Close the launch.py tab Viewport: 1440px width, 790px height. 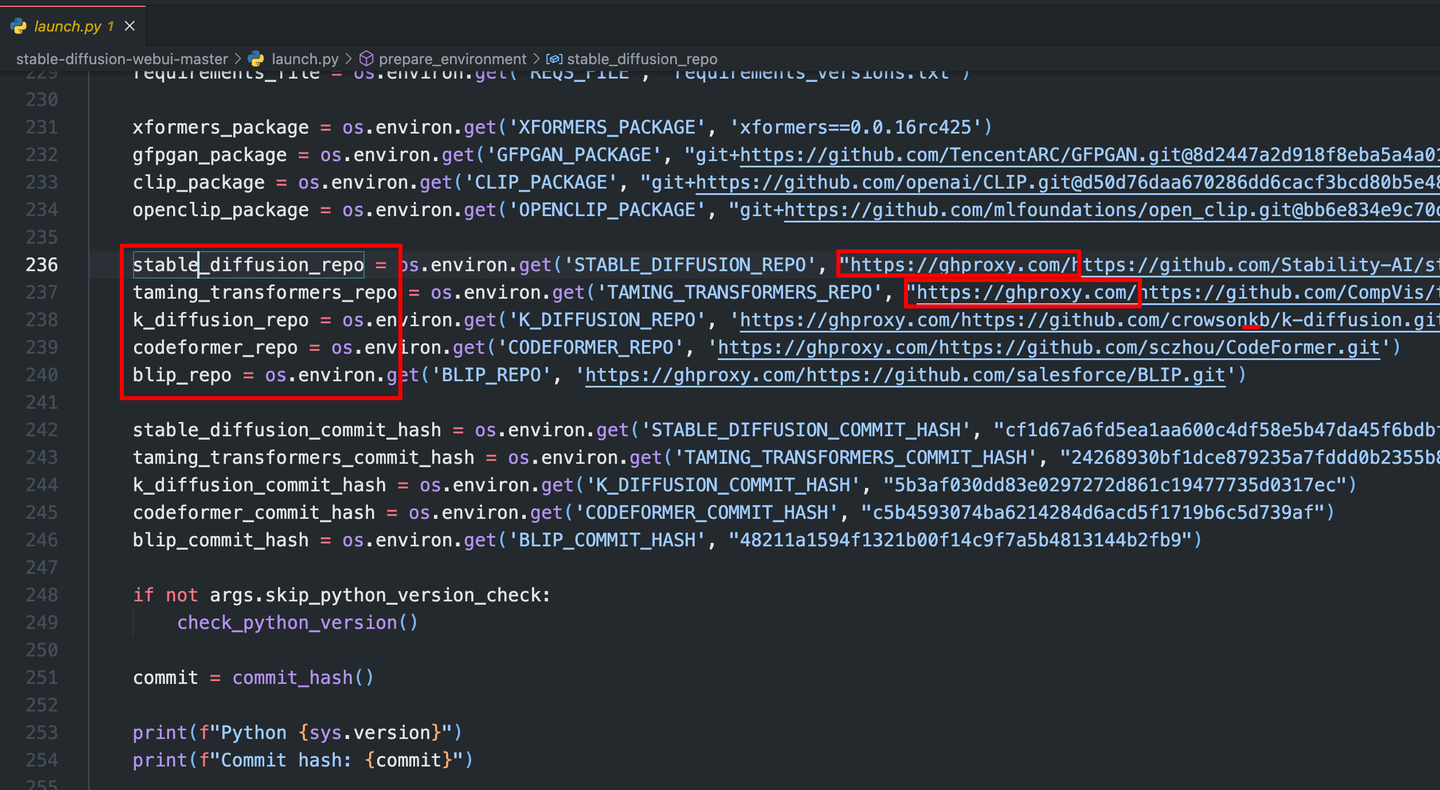[x=128, y=27]
